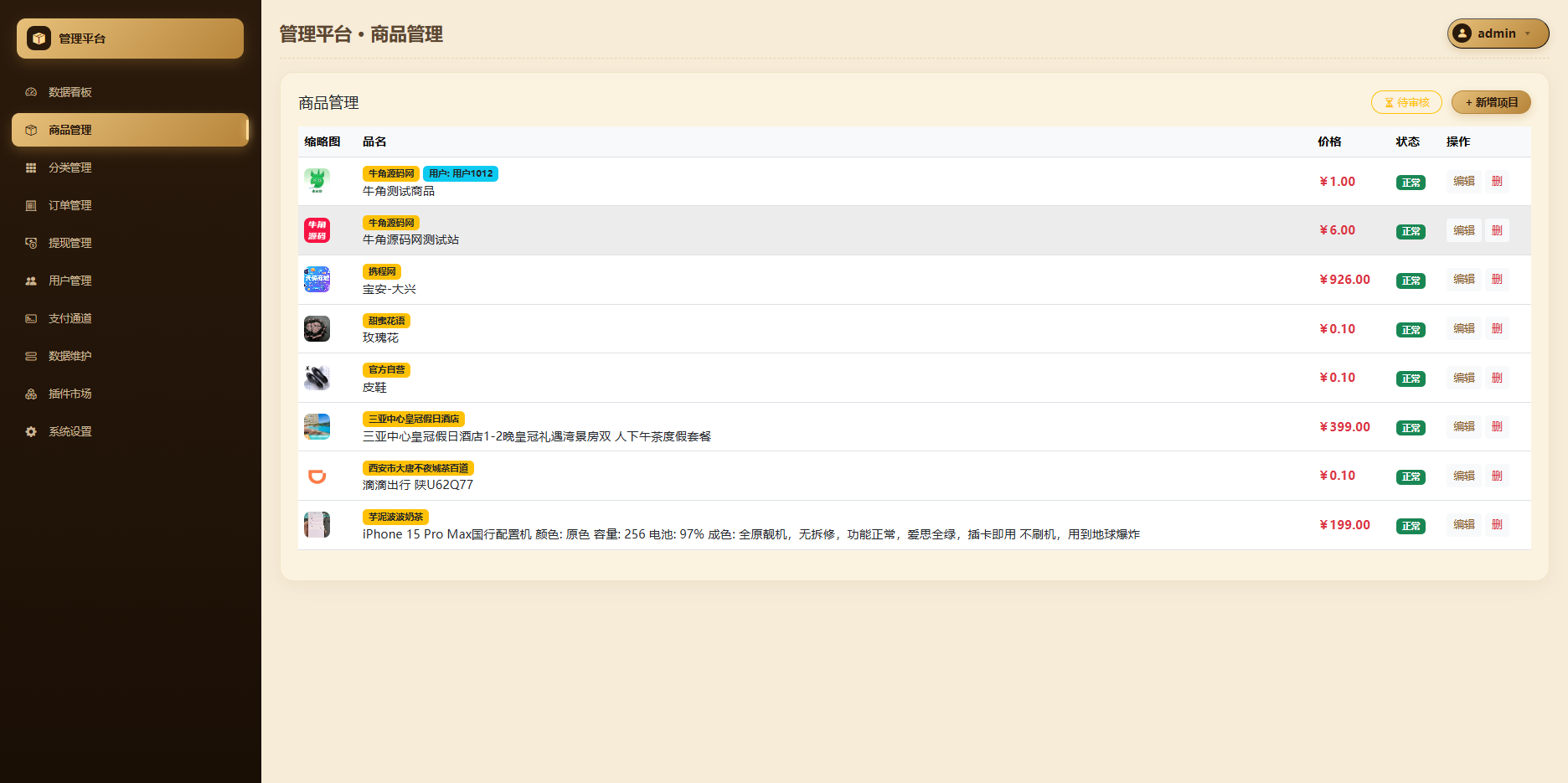
Task: Open 数据看板 dashboard icon in sidebar
Action: 31,92
